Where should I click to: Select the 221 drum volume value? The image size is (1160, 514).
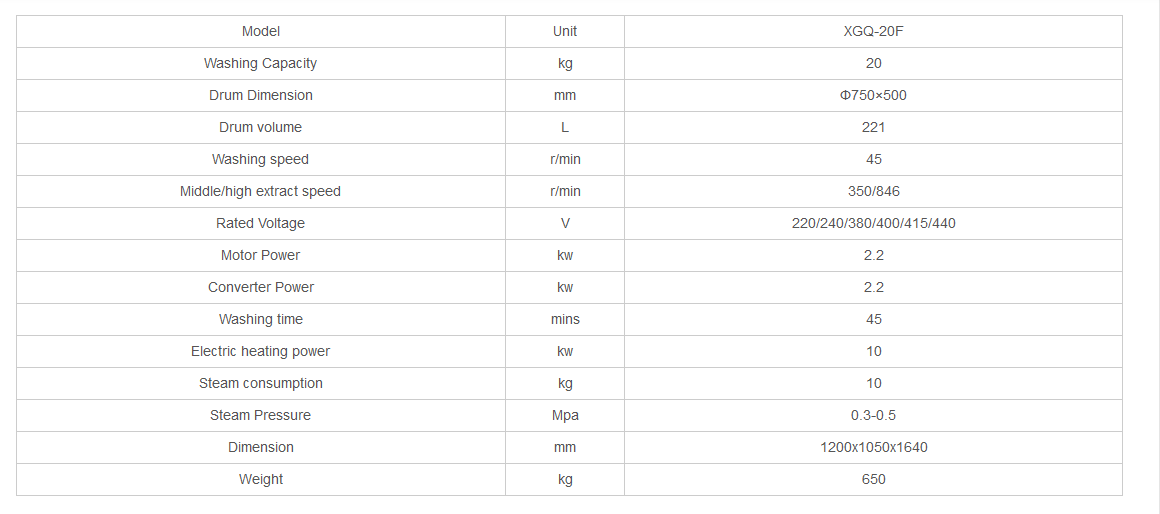(x=873, y=127)
